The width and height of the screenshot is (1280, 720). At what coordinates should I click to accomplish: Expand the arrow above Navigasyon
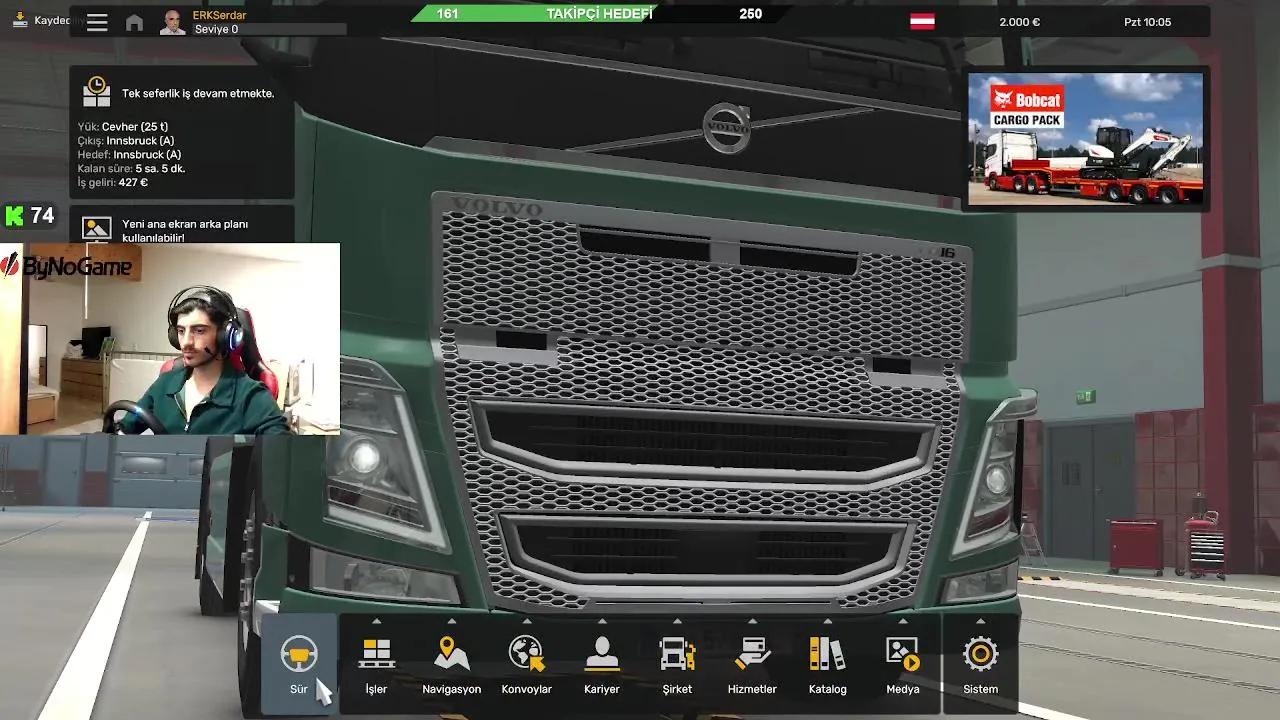click(x=452, y=621)
